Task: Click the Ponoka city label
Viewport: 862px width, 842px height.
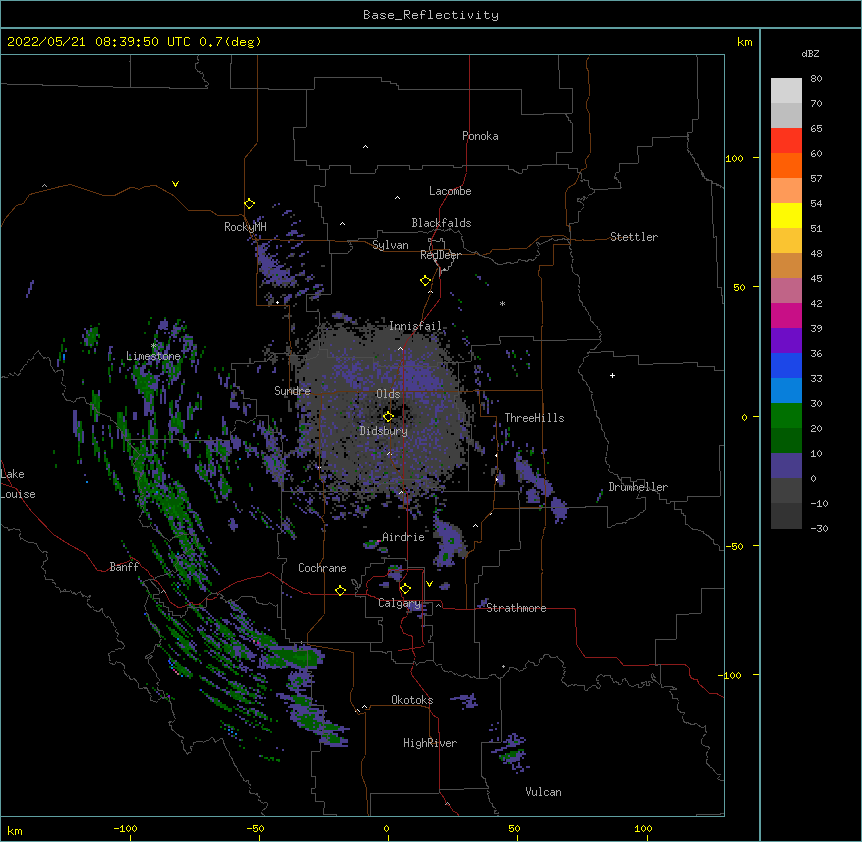Action: [480, 136]
